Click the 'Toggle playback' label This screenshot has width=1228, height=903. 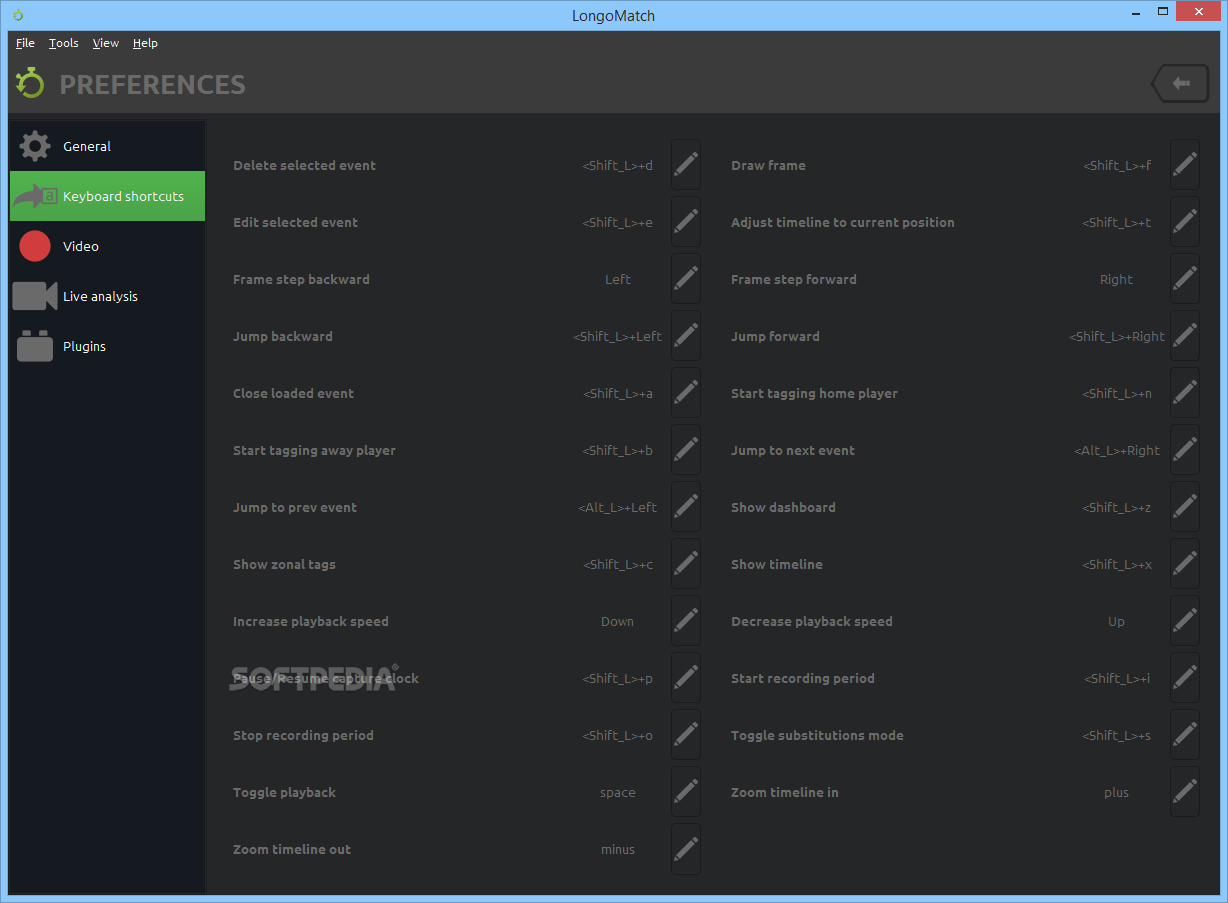point(284,792)
